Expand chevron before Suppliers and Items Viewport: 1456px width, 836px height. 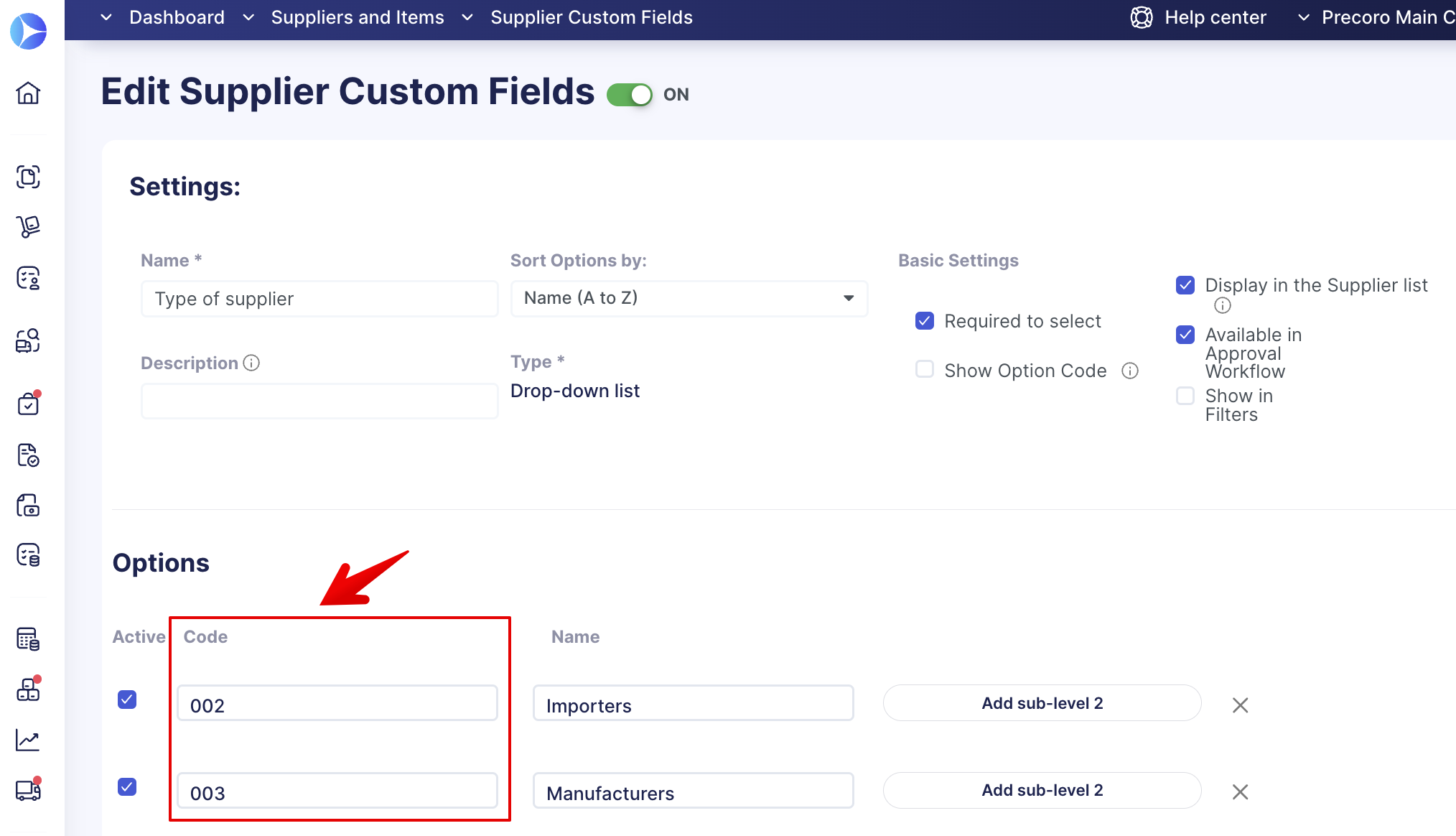(x=248, y=17)
